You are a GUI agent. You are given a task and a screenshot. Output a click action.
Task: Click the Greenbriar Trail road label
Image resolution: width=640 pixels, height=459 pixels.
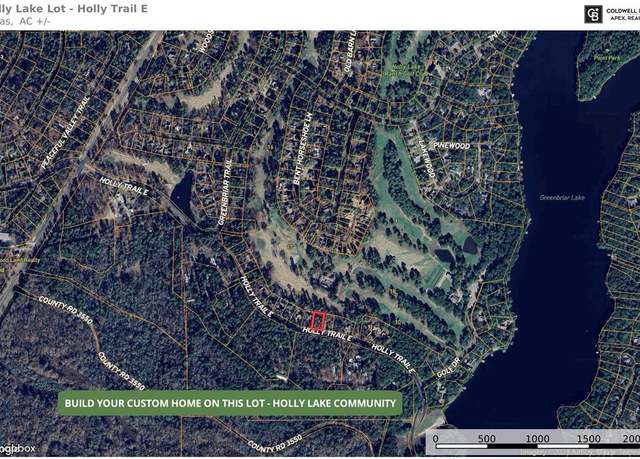225,192
